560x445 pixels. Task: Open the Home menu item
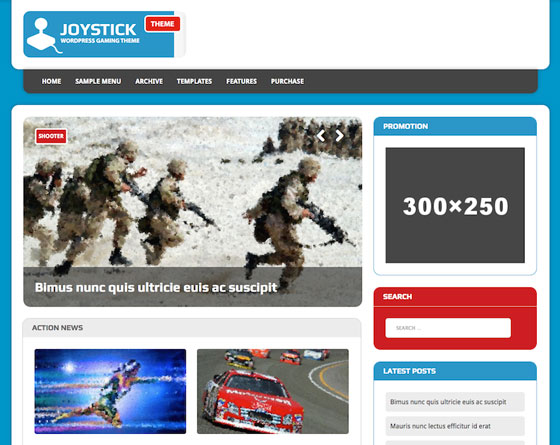click(51, 81)
